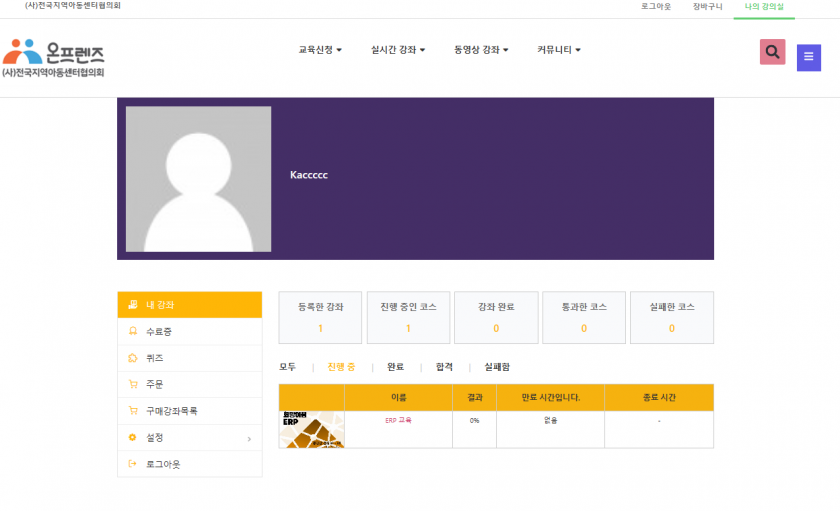This screenshot has width=840, height=511.
Task: Click the 강좌 완료 stat card
Action: (496, 318)
